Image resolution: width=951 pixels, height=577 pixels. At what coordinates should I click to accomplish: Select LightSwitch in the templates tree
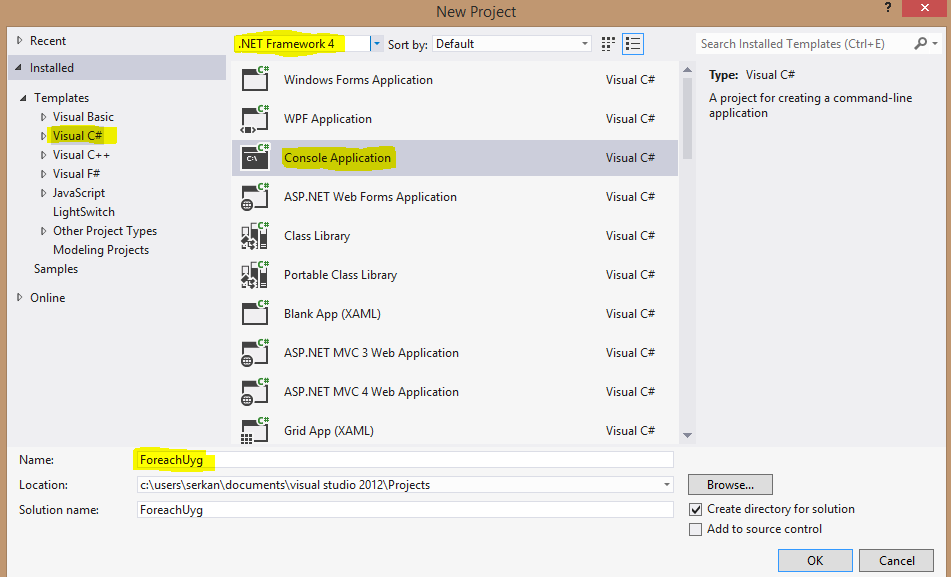click(x=84, y=212)
